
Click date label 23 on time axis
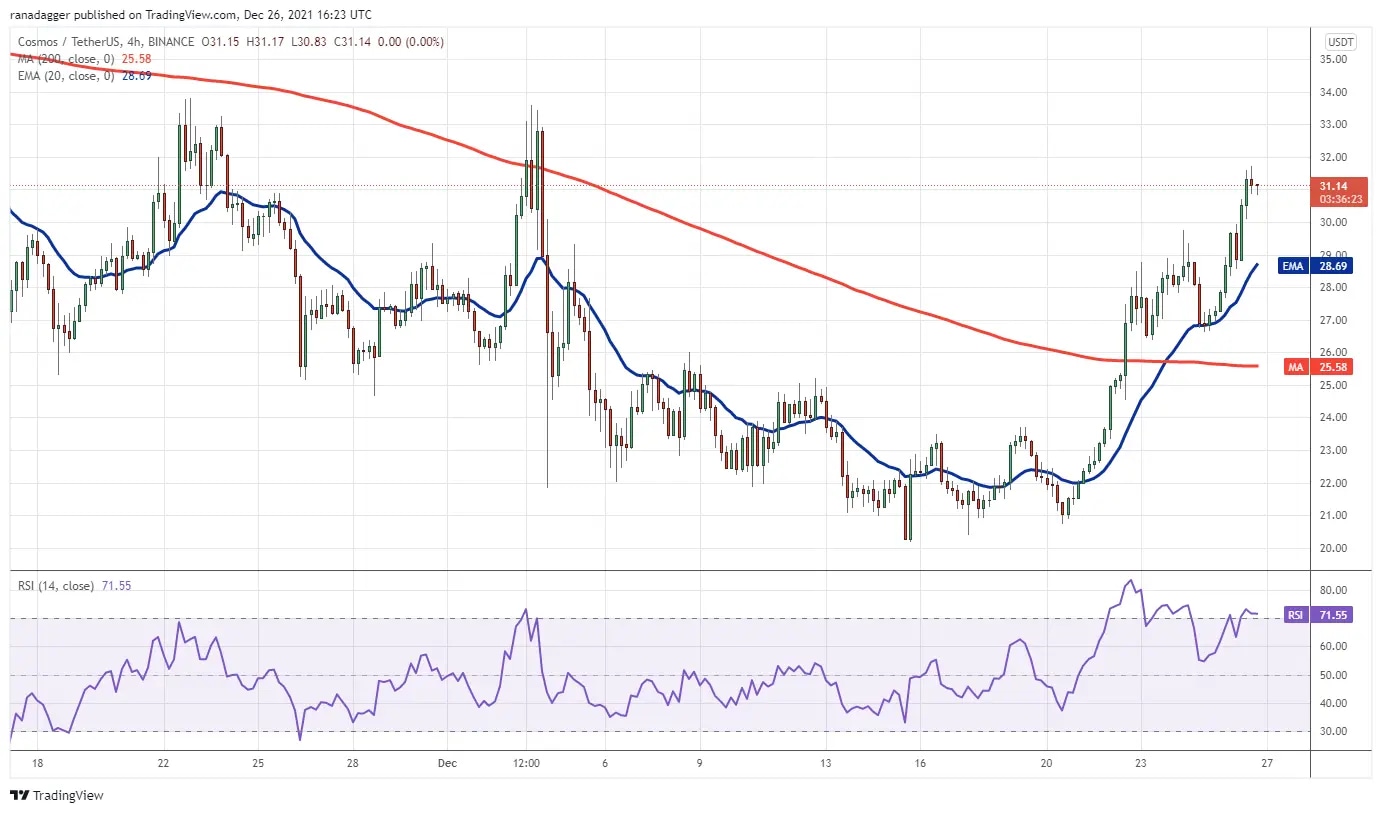click(x=1141, y=762)
